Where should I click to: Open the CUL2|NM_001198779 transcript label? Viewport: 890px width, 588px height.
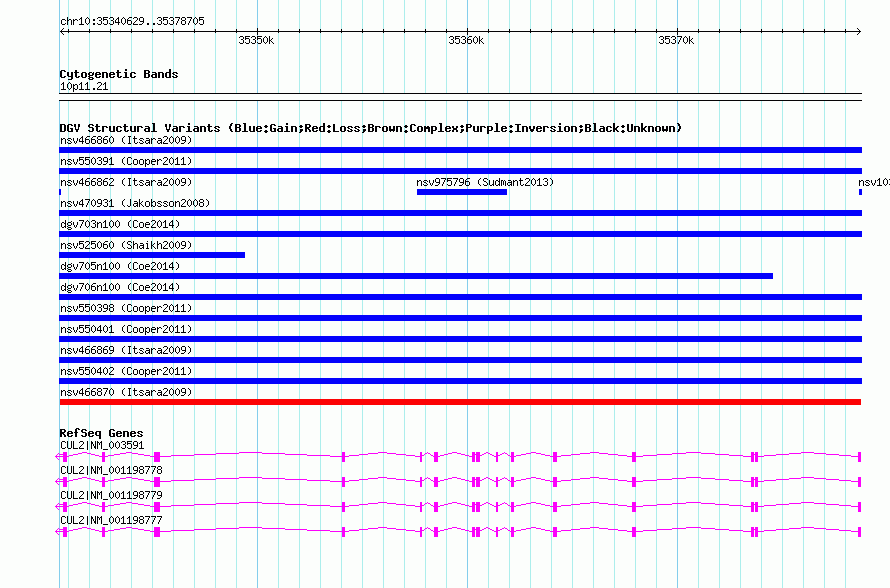[111, 495]
